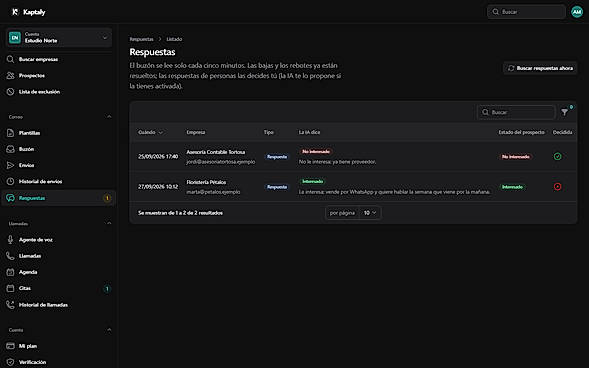Click the inbox icon beside Buzón
589x368 pixels.
(x=11, y=149)
